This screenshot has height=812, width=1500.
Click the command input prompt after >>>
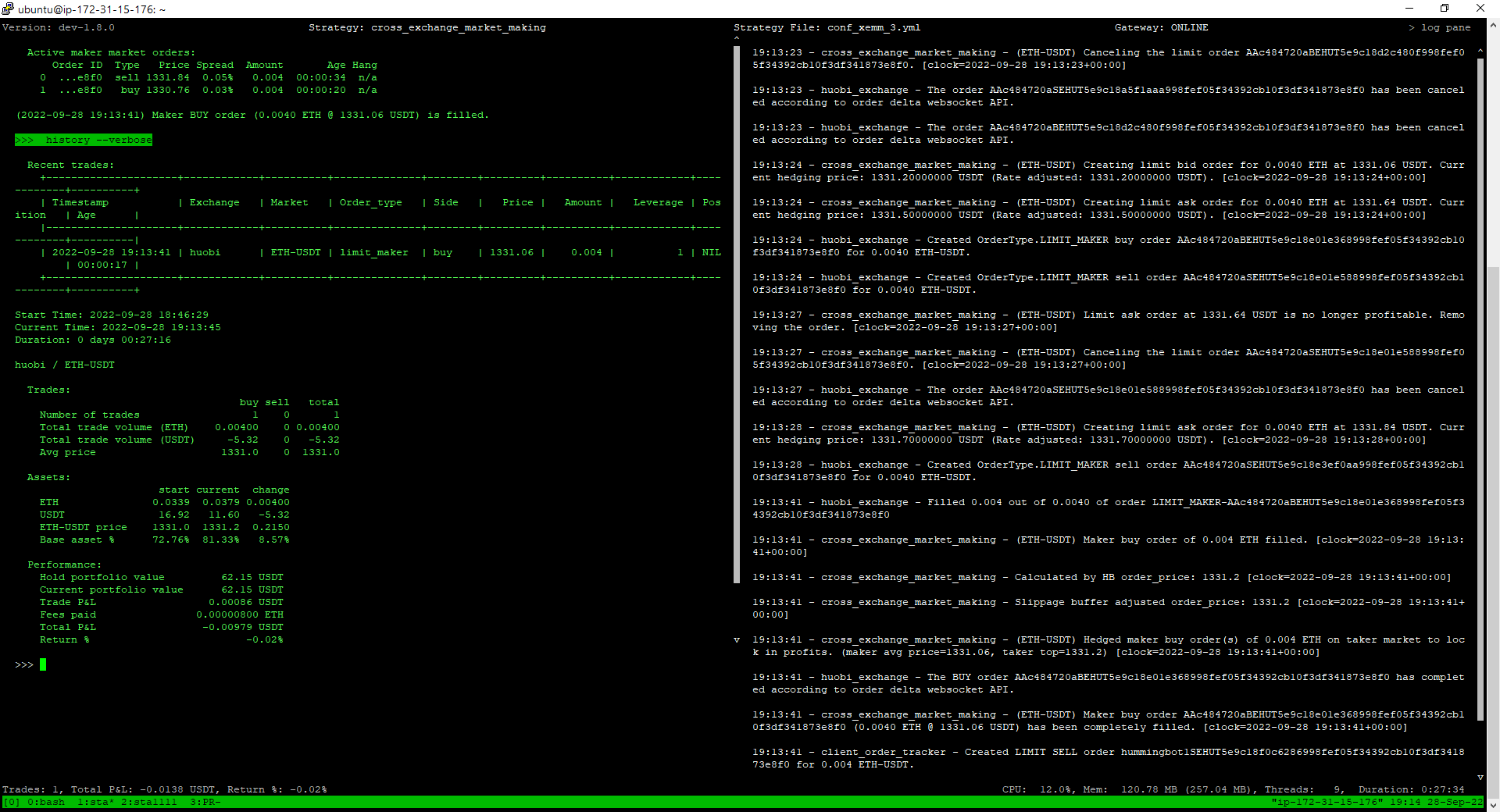tap(25, 665)
